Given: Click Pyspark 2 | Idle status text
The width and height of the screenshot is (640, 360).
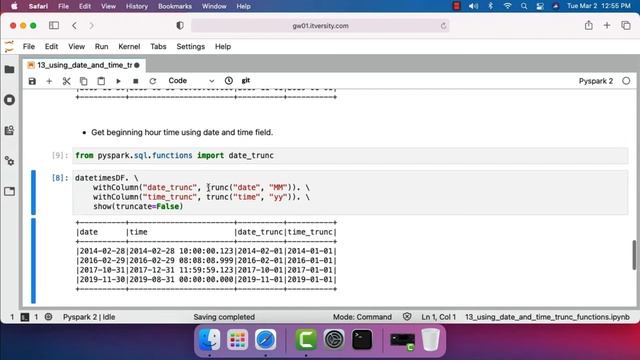Looking at the screenshot, I should pyautogui.click(x=89, y=317).
